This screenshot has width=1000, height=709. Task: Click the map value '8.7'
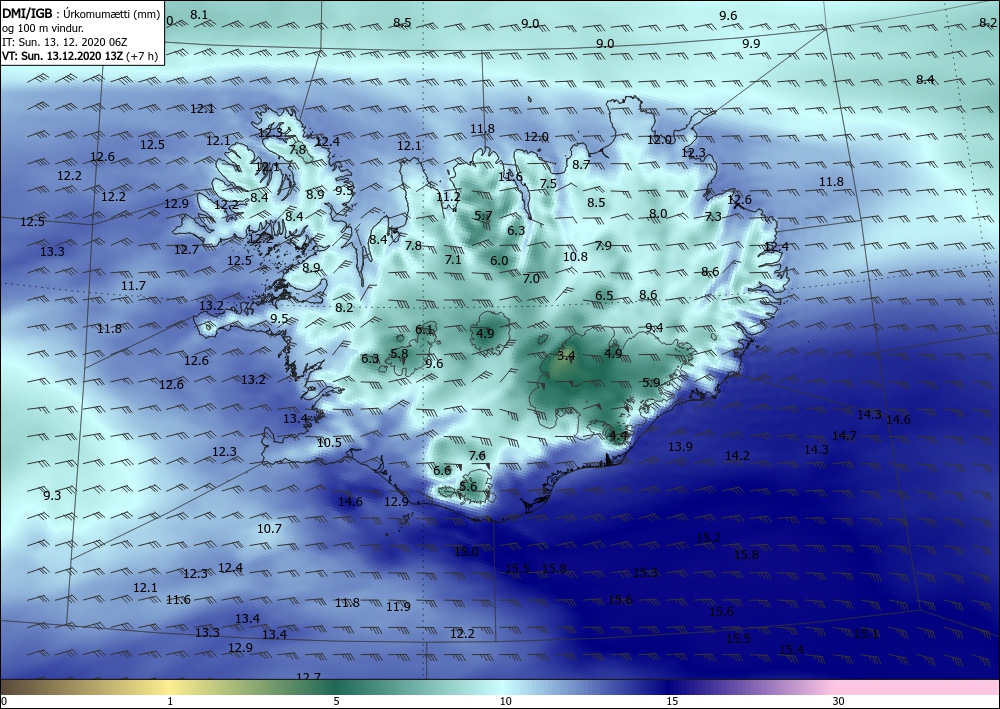point(581,164)
